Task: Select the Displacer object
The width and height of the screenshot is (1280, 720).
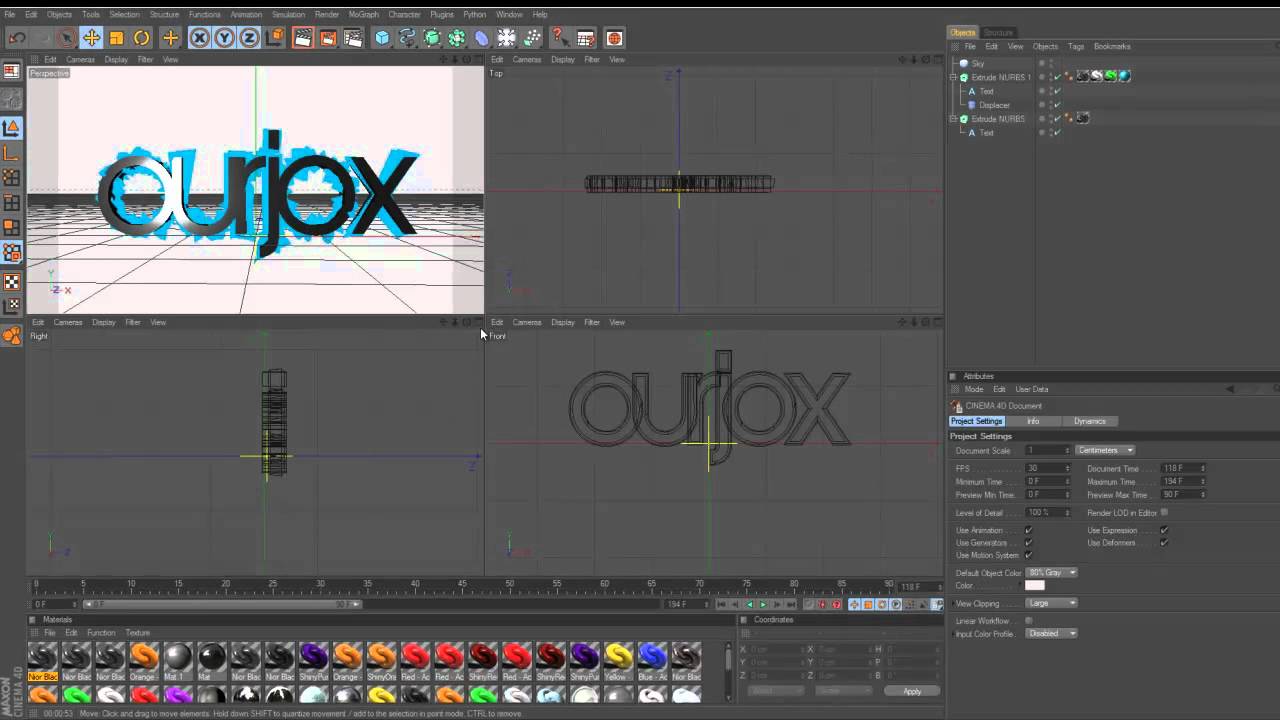Action: (994, 105)
